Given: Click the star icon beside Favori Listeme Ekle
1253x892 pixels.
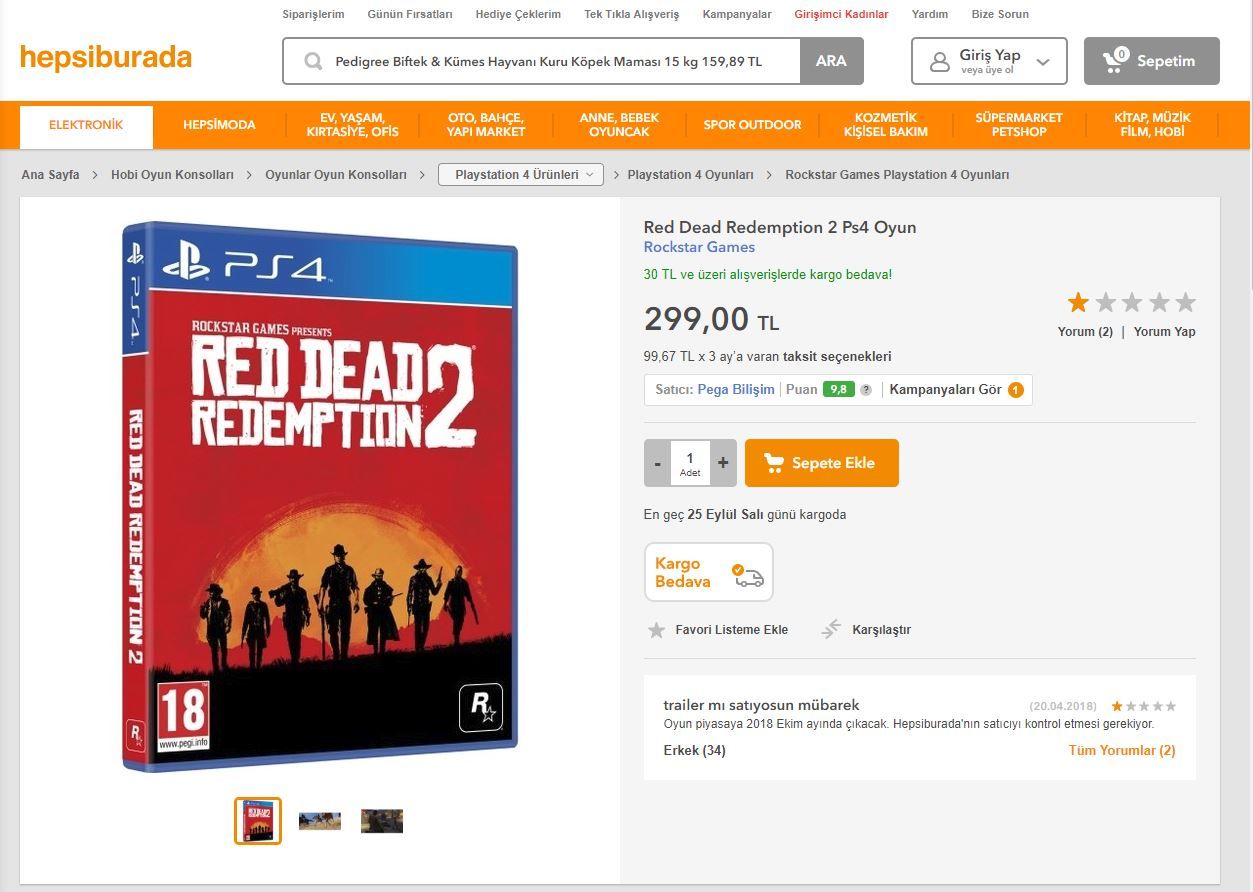Looking at the screenshot, I should [x=657, y=630].
